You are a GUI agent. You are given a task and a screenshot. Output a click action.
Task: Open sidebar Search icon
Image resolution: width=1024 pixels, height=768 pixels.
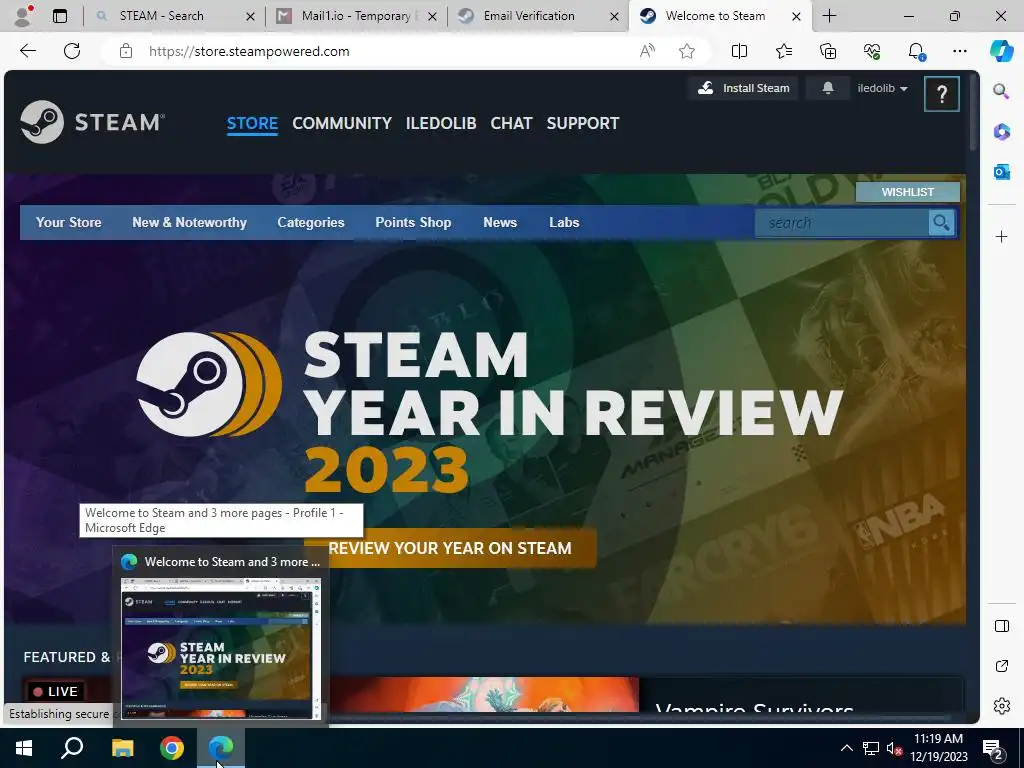click(x=1001, y=91)
